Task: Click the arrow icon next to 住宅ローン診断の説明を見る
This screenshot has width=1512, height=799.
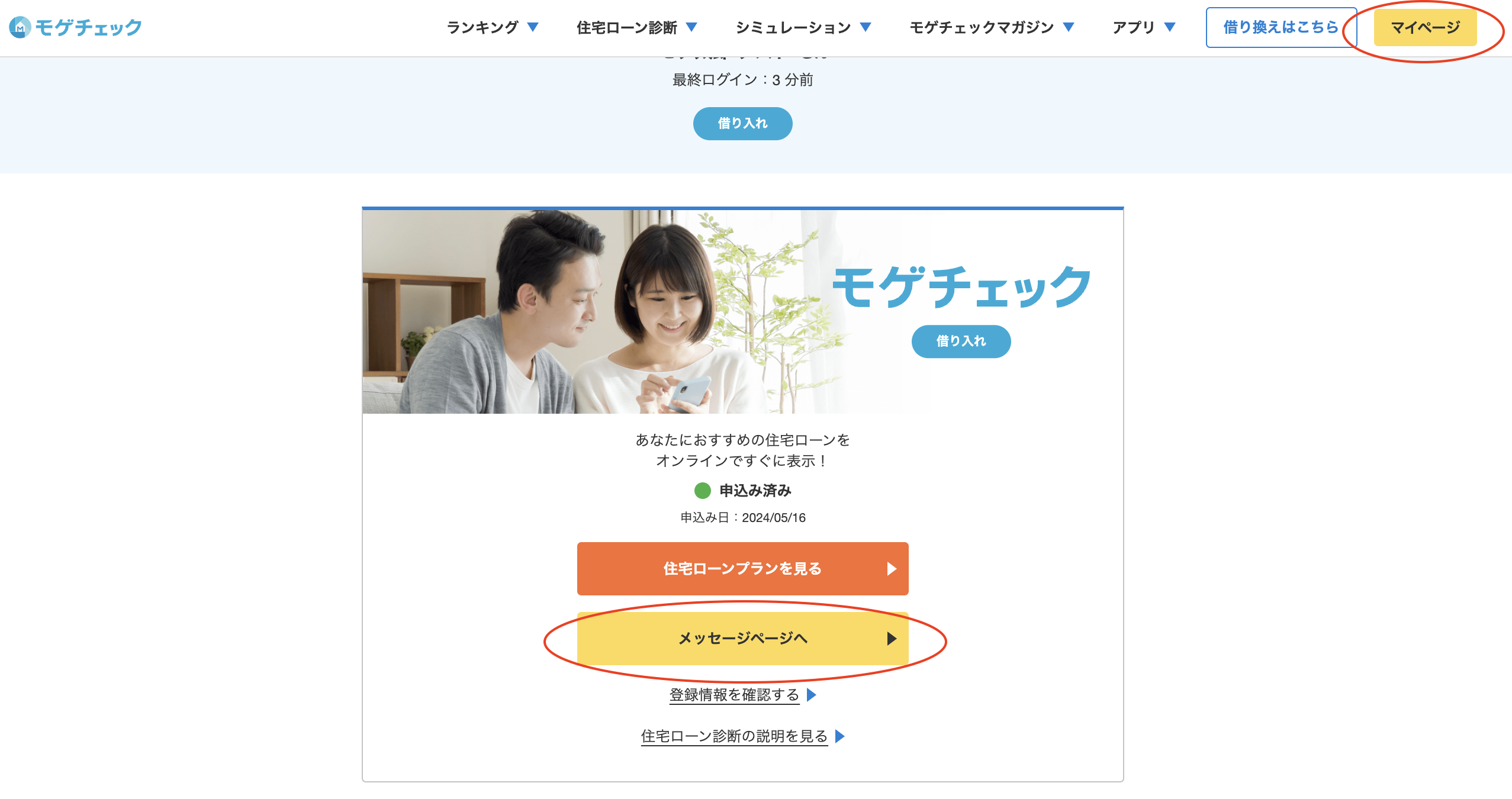Action: coord(838,737)
